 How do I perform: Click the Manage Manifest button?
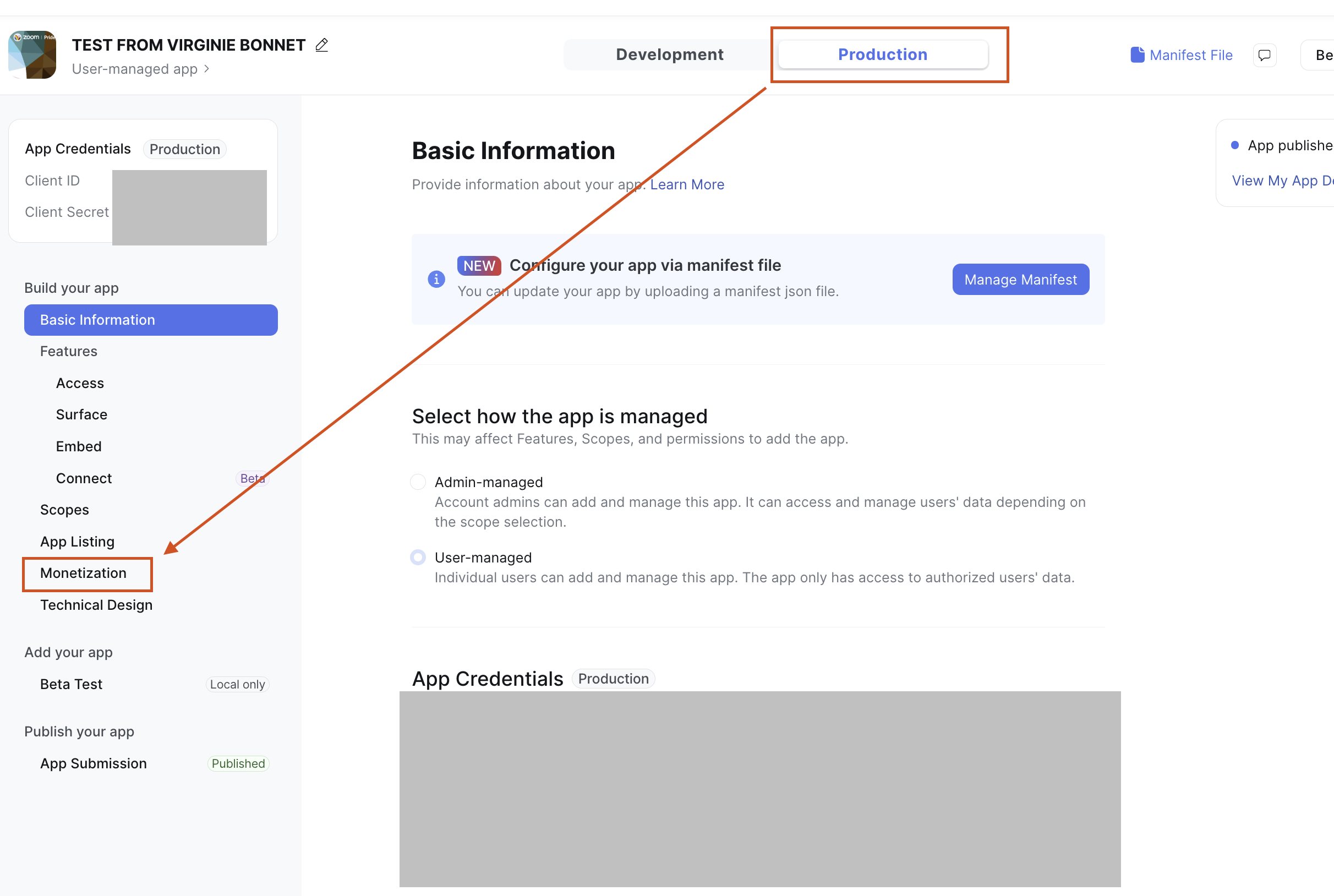click(x=1020, y=280)
